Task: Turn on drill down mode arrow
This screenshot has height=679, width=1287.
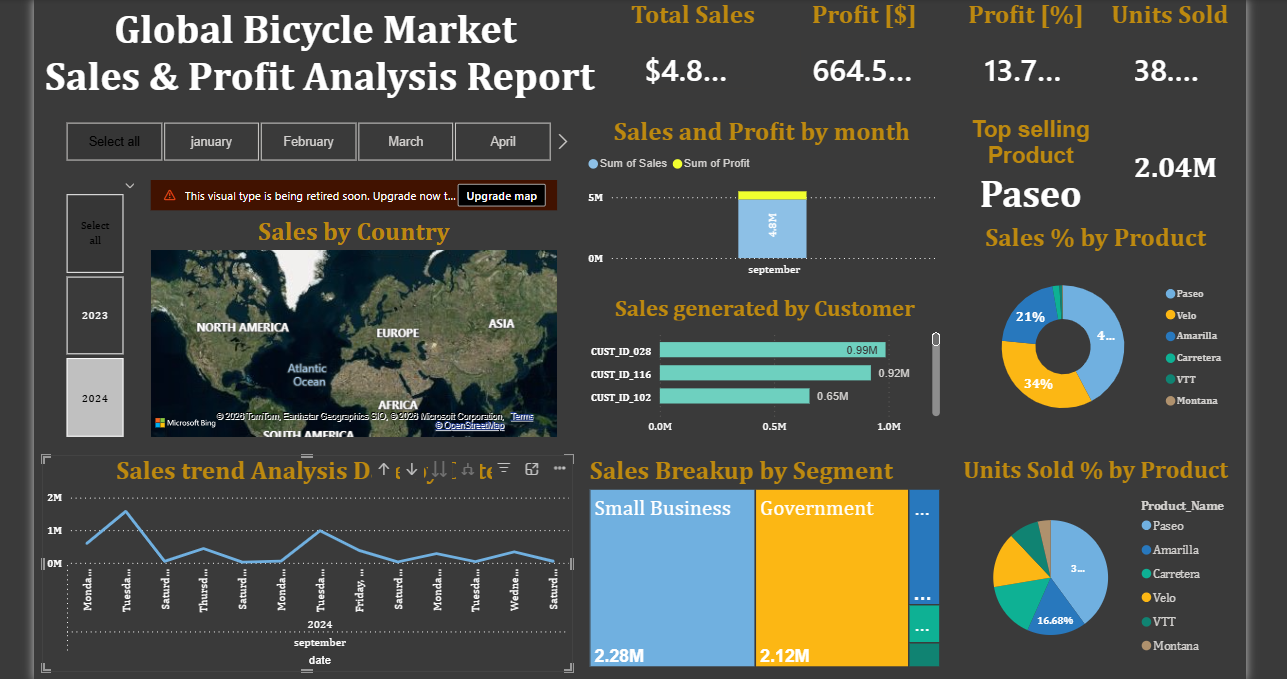Action: coord(411,469)
